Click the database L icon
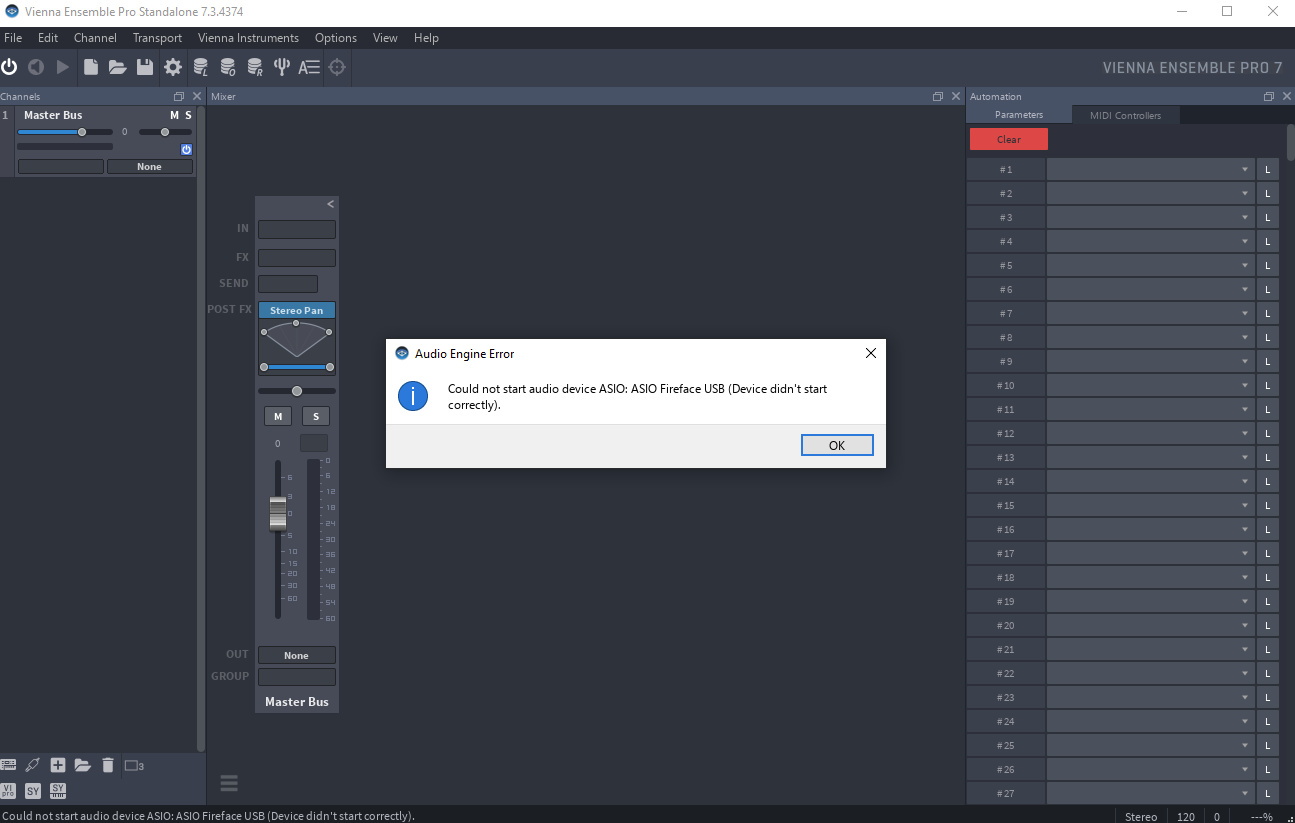The image size is (1295, 823). tap(201, 67)
